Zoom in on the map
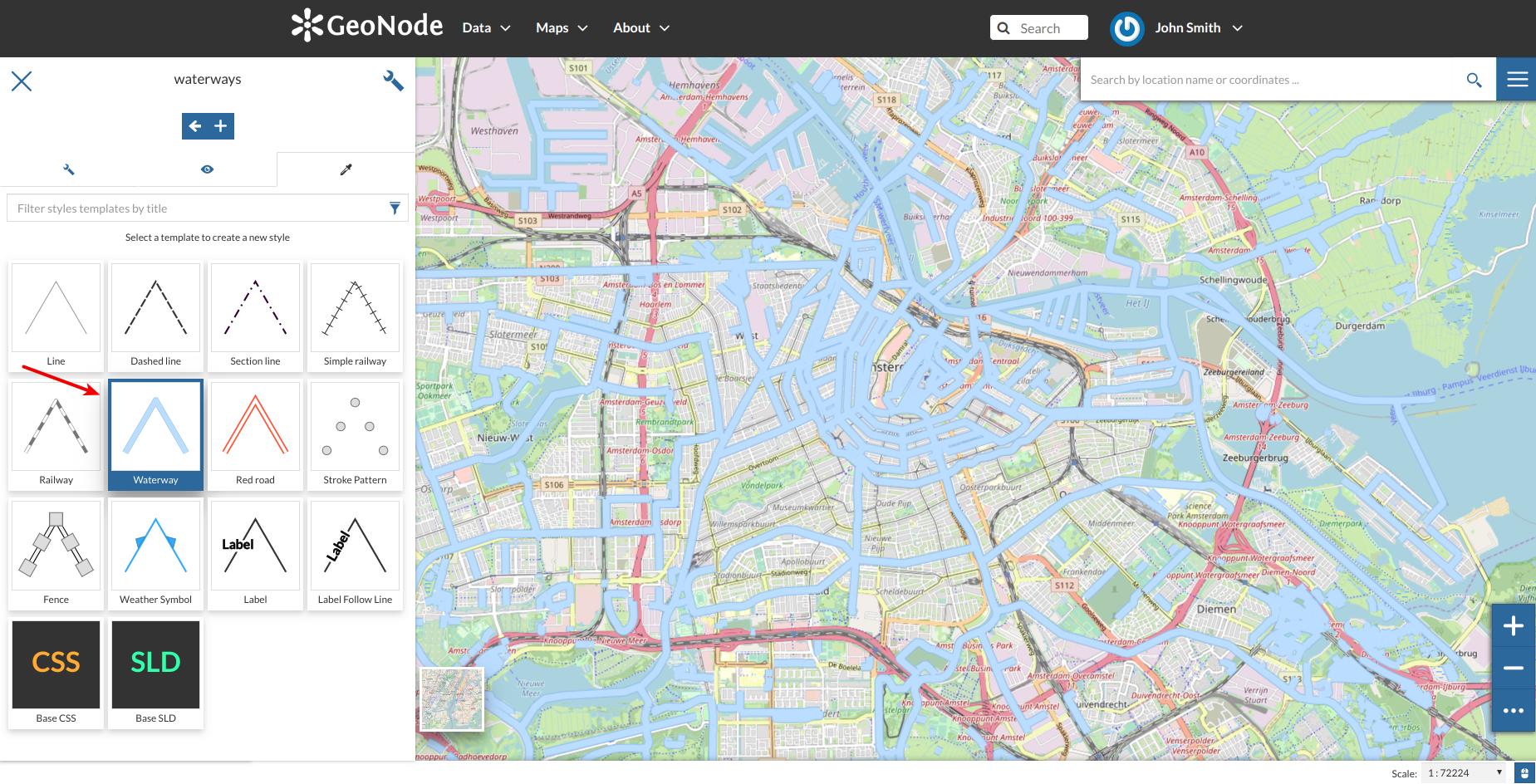This screenshot has height=784, width=1536. tap(1514, 625)
